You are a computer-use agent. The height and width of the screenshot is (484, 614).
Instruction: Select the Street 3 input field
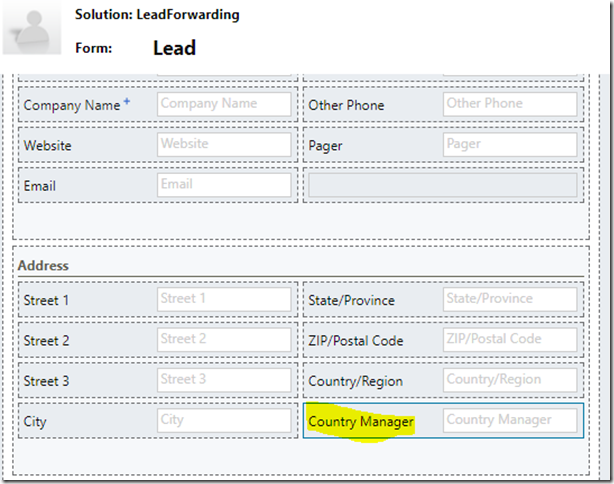coord(224,380)
